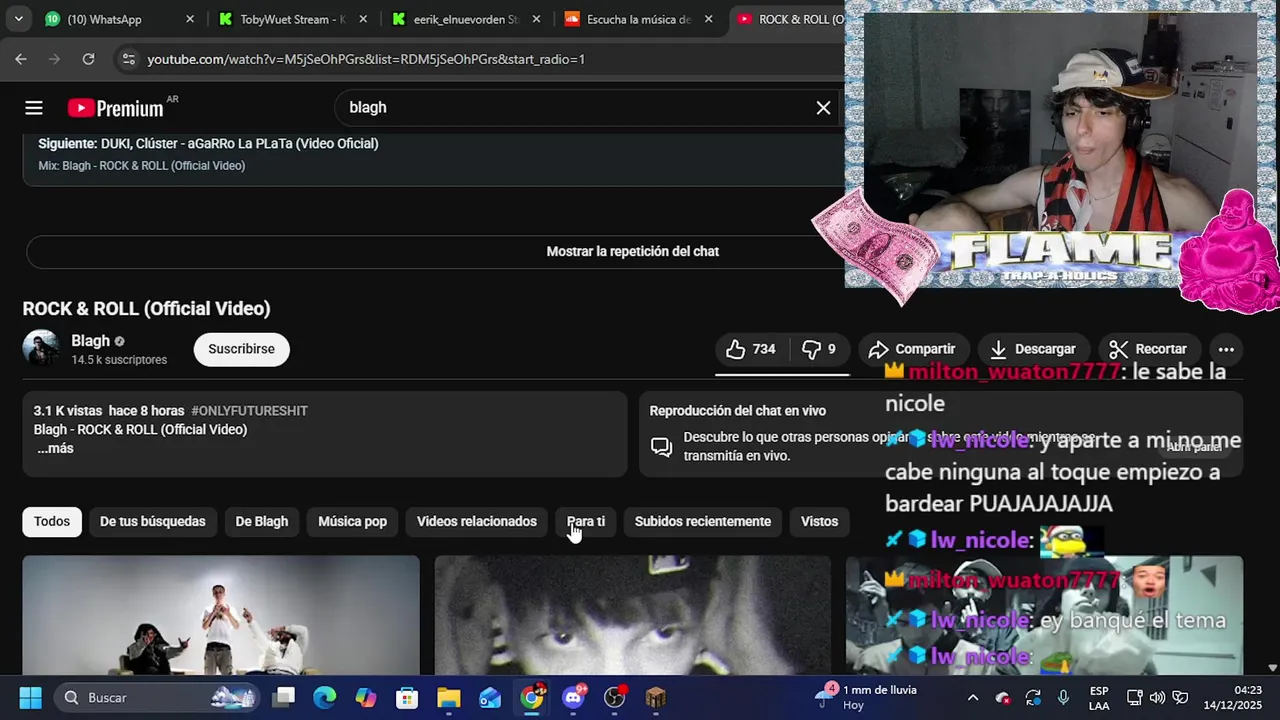Image resolution: width=1280 pixels, height=720 pixels.
Task: Open Copilot from the taskbar
Action: pyautogui.click(x=366, y=697)
